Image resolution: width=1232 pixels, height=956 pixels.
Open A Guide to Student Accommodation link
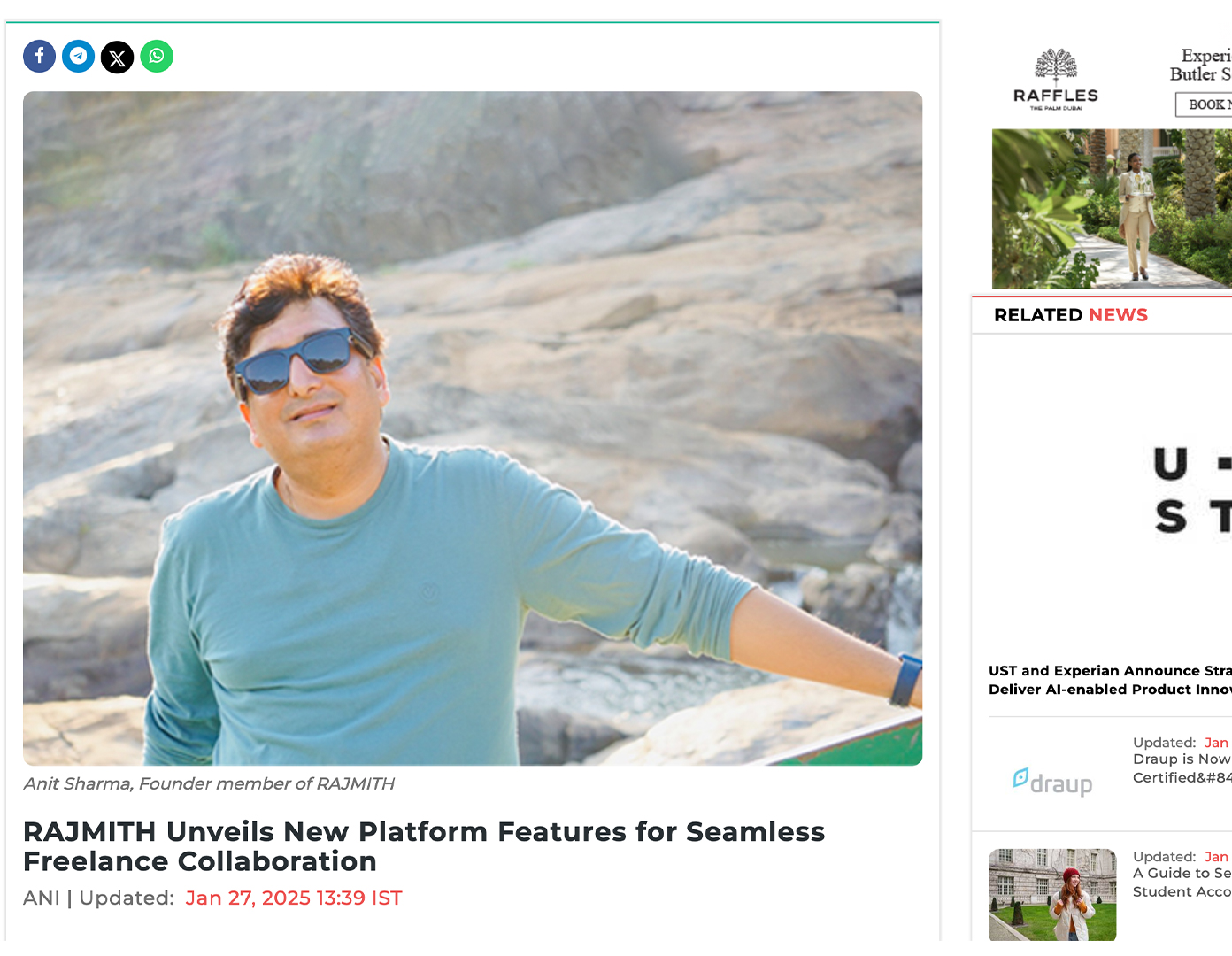pyautogui.click(x=1182, y=883)
